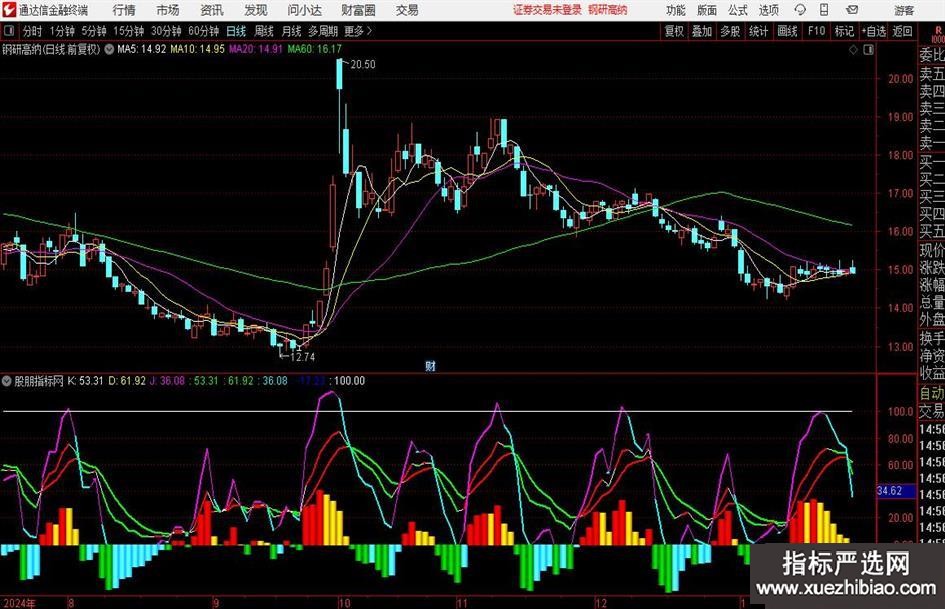Open the 多周期 multi-period view
This screenshot has width=945, height=609.
pos(323,31)
